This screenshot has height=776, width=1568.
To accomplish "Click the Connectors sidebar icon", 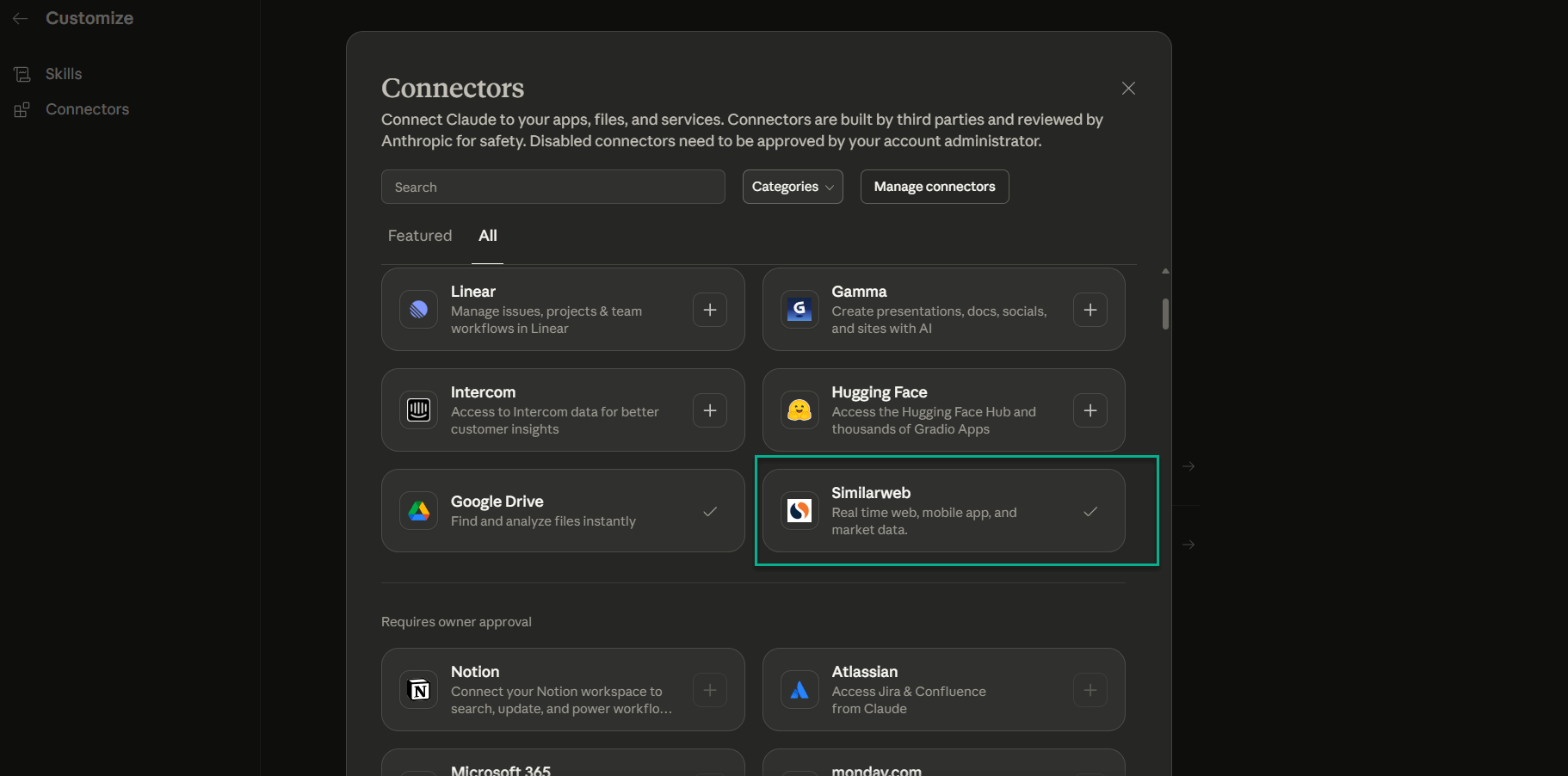I will tap(22, 109).
